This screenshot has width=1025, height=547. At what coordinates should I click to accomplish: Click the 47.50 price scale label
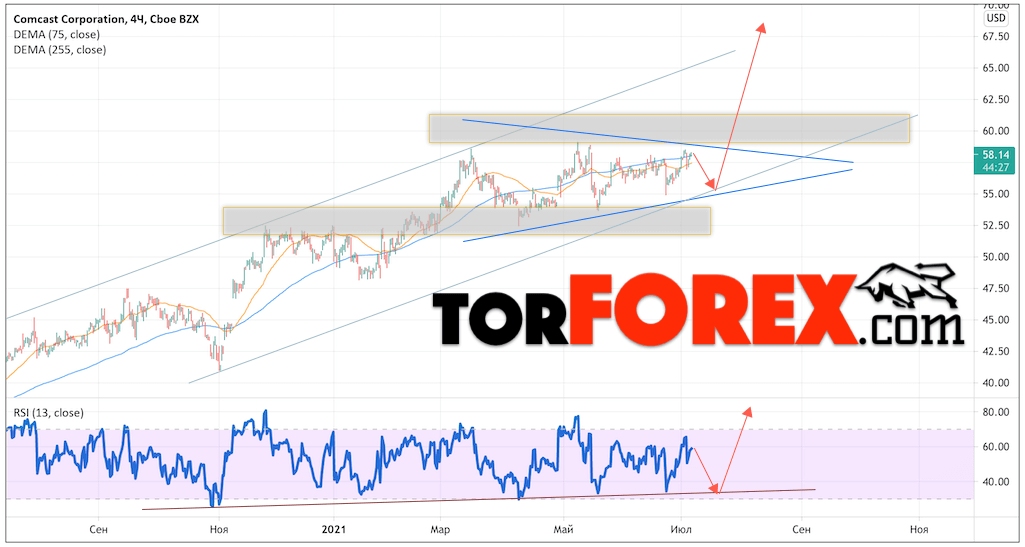point(994,288)
